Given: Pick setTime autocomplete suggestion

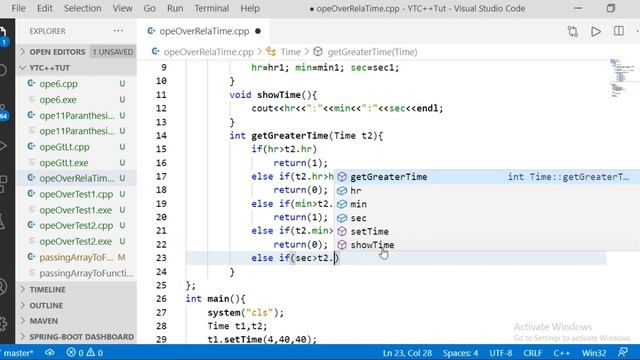Looking at the screenshot, I should click(487, 231).
